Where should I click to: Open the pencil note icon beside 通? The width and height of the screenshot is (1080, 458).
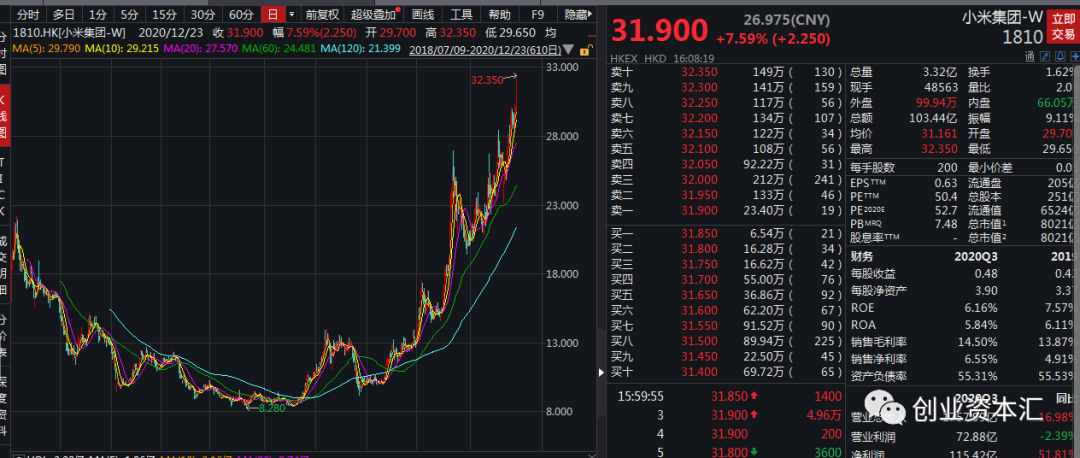(x=1045, y=56)
